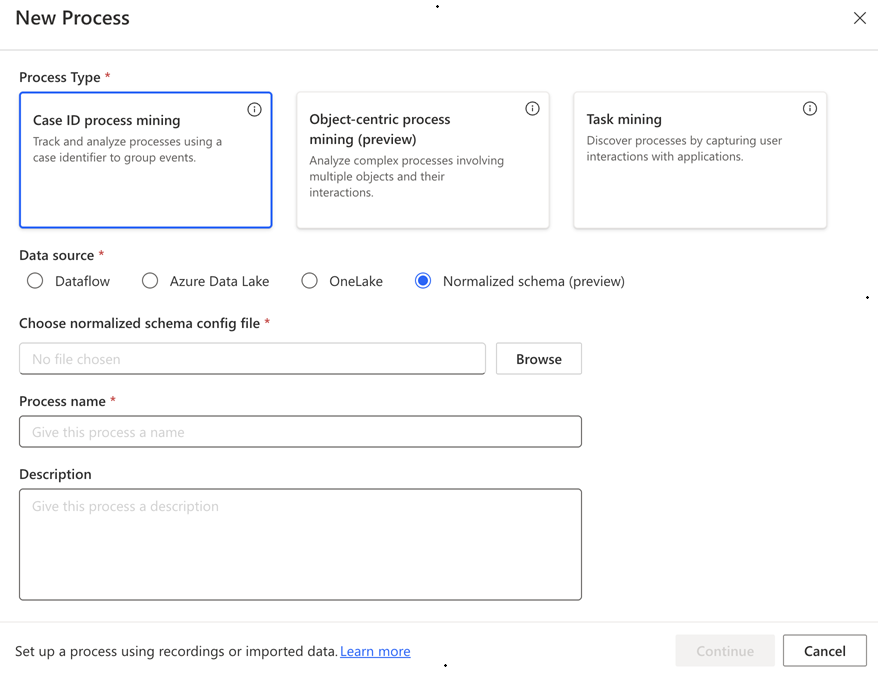Click into the Description text area
The image size is (878, 673).
(x=300, y=545)
